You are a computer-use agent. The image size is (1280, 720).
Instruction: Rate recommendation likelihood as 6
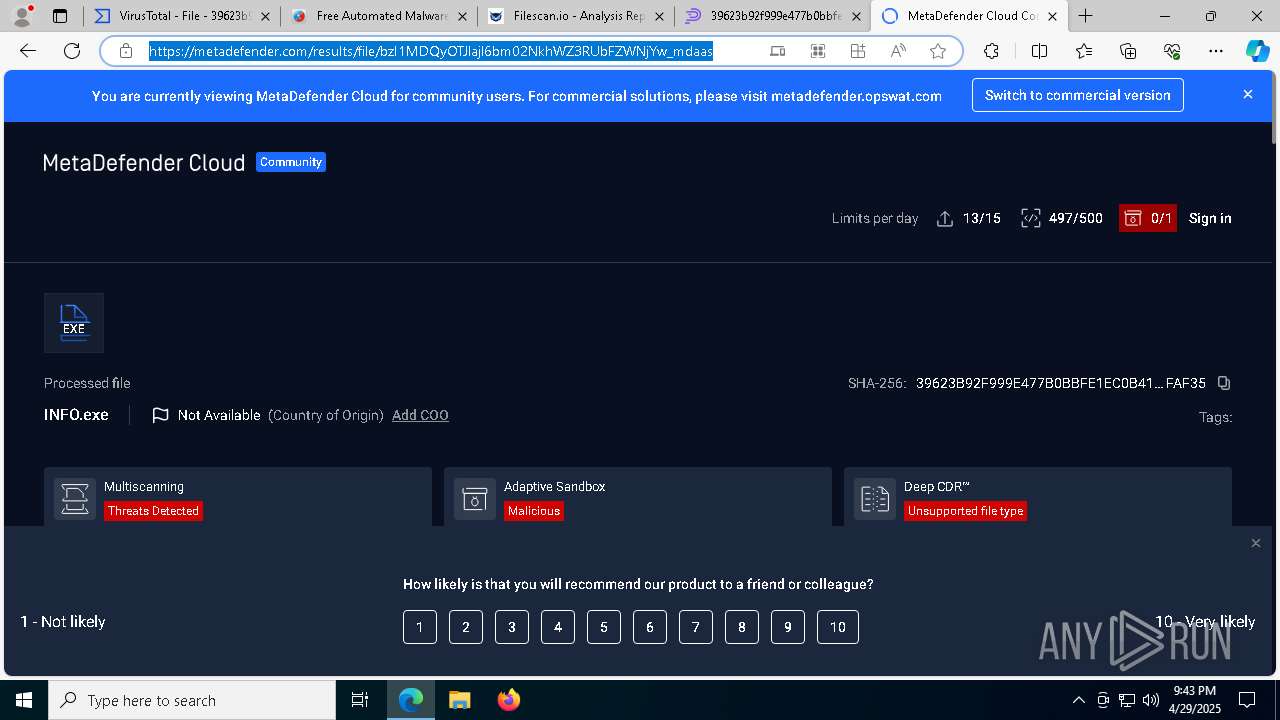(650, 627)
